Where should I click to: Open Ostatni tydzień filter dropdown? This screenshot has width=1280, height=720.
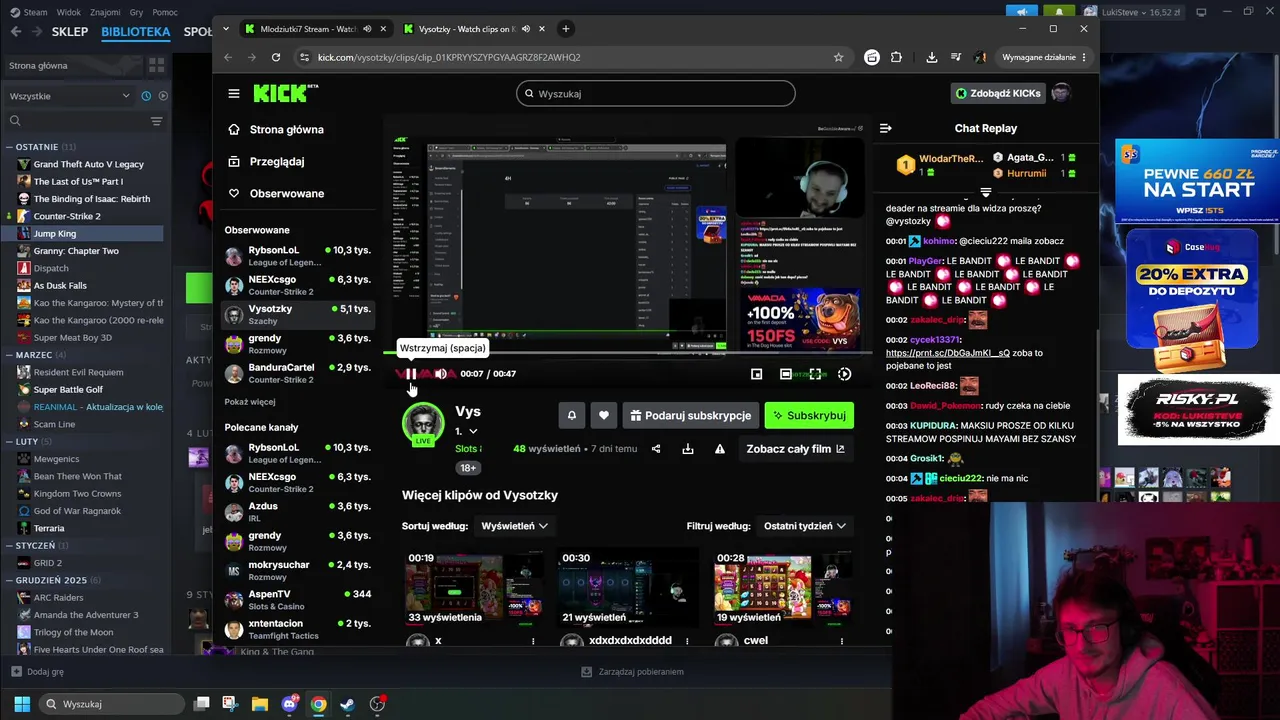(805, 526)
